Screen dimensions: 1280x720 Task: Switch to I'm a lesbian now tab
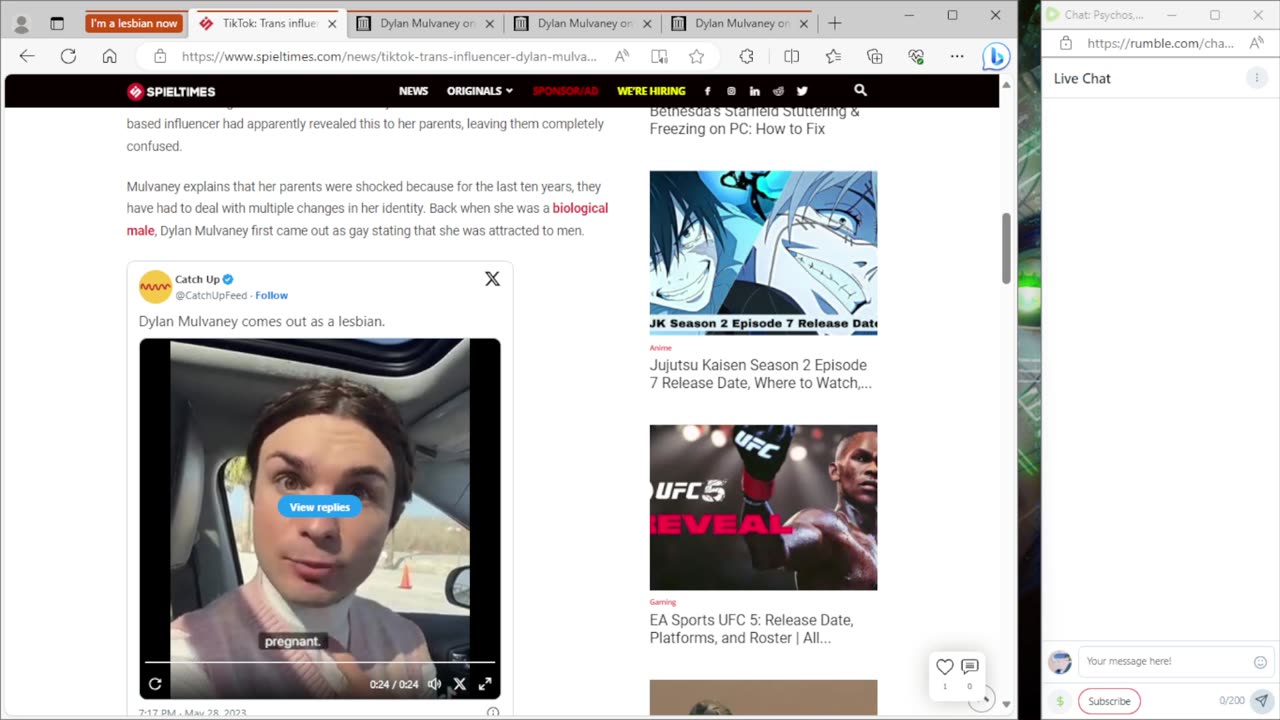pyautogui.click(x=134, y=23)
